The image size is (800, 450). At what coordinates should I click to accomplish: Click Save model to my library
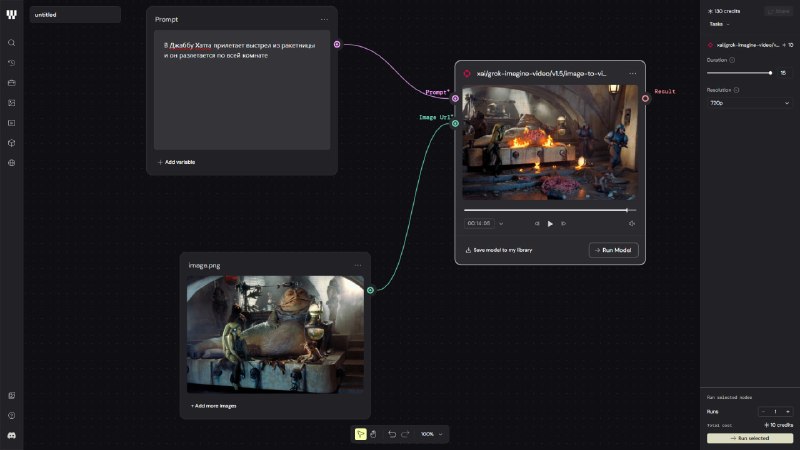click(498, 251)
